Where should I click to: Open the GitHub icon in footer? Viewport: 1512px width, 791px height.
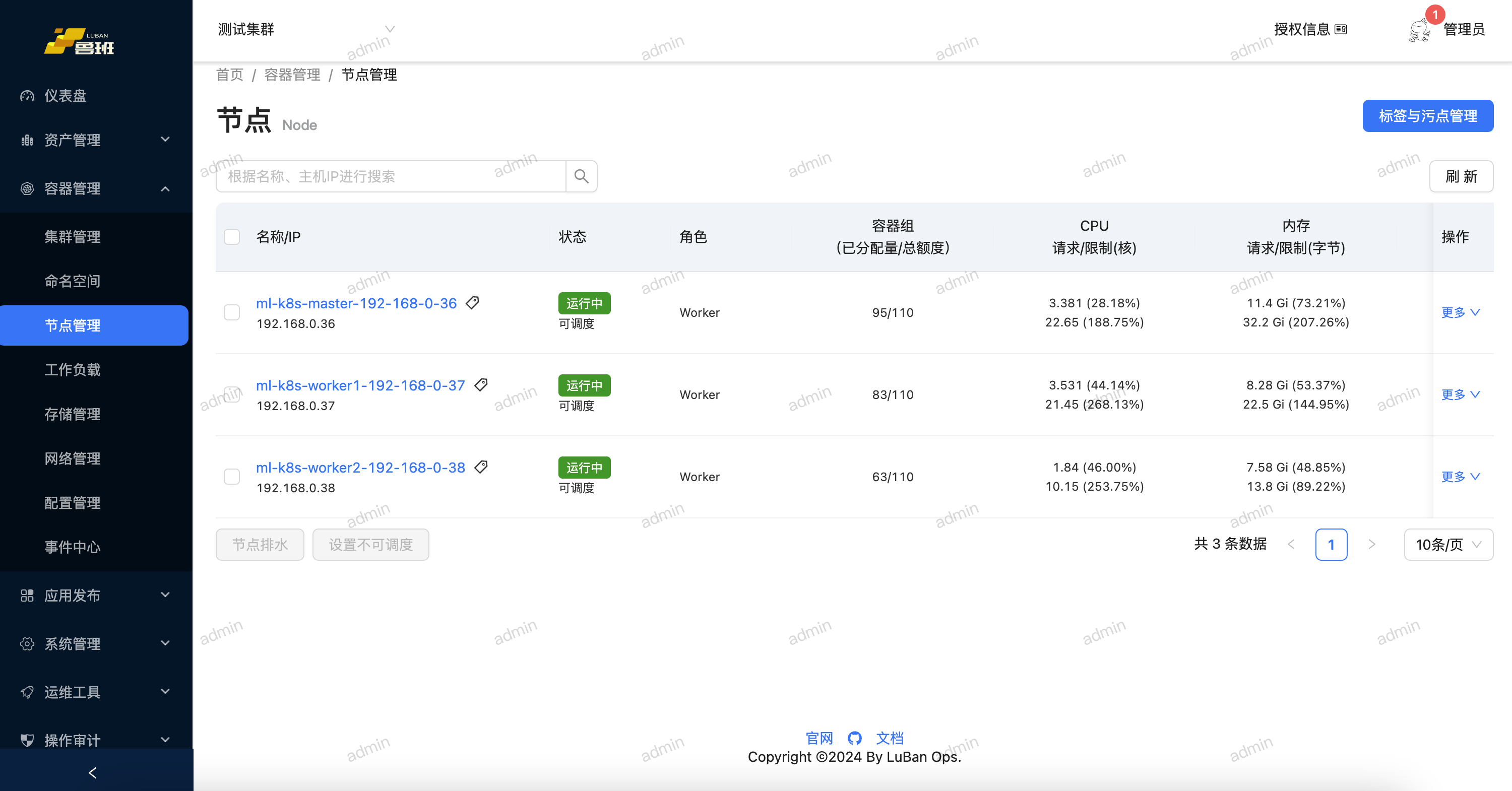[855, 738]
